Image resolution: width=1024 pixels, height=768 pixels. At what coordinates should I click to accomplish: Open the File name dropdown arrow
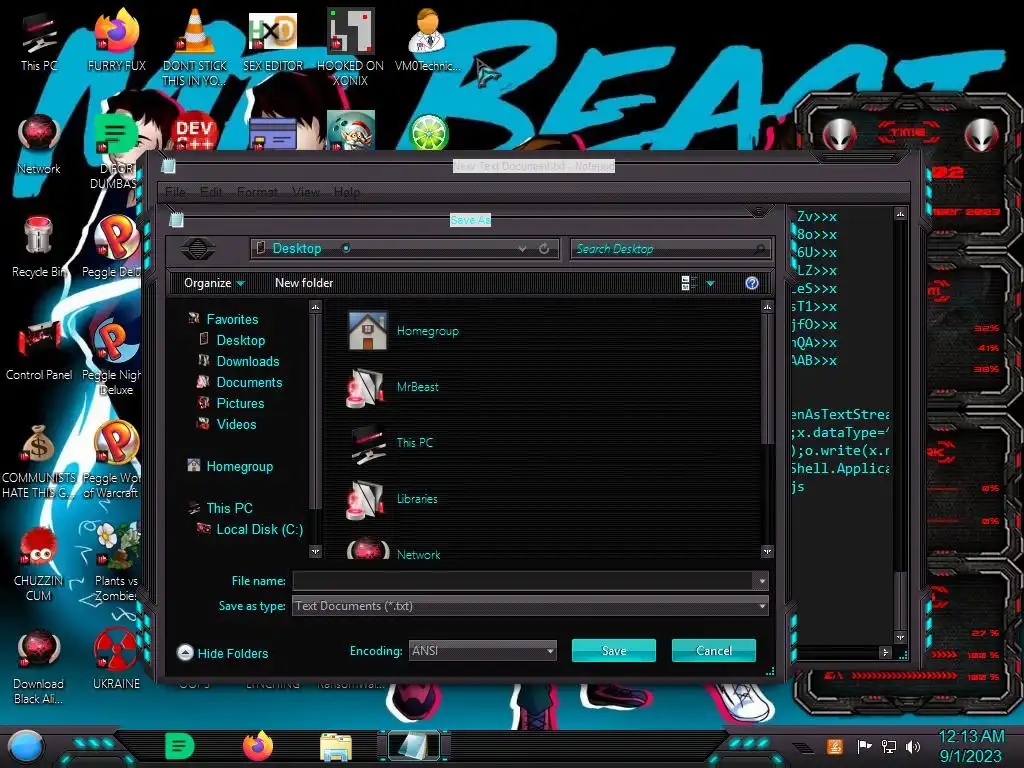(x=761, y=581)
